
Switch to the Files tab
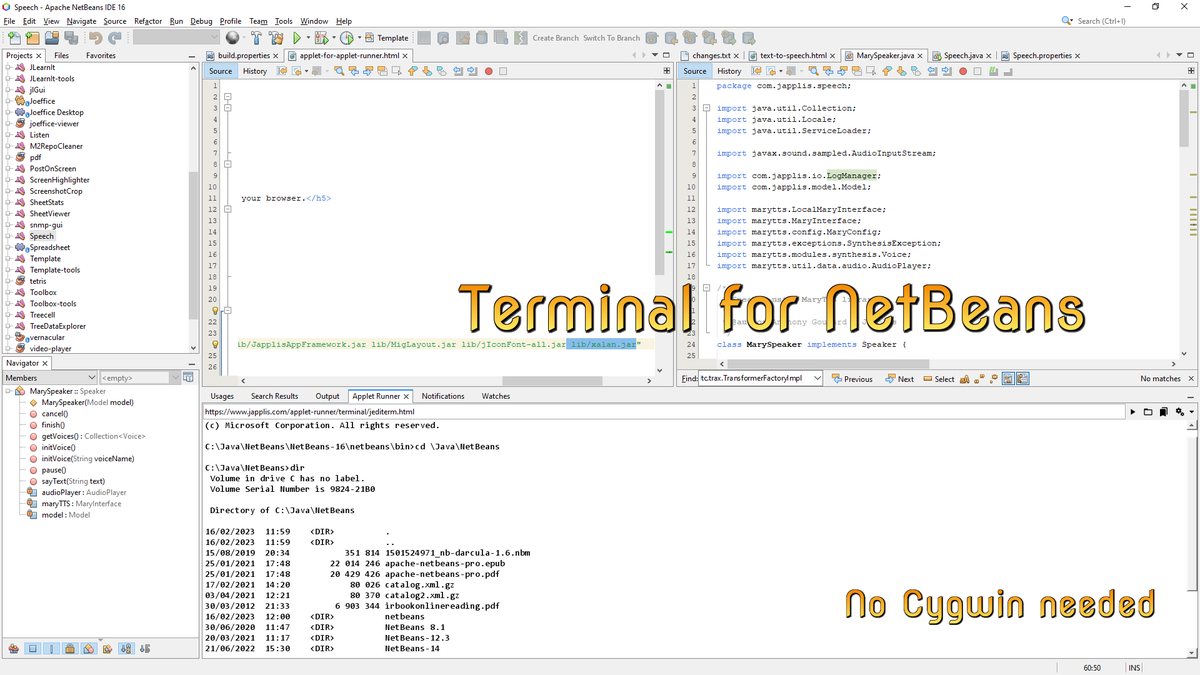[x=61, y=55]
